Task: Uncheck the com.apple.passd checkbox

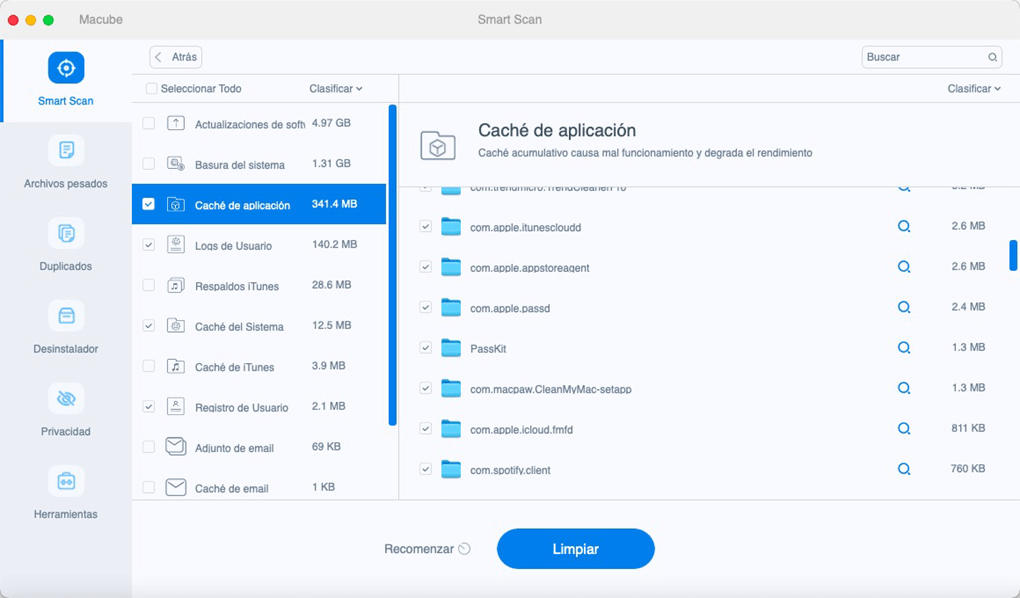Action: tap(425, 307)
